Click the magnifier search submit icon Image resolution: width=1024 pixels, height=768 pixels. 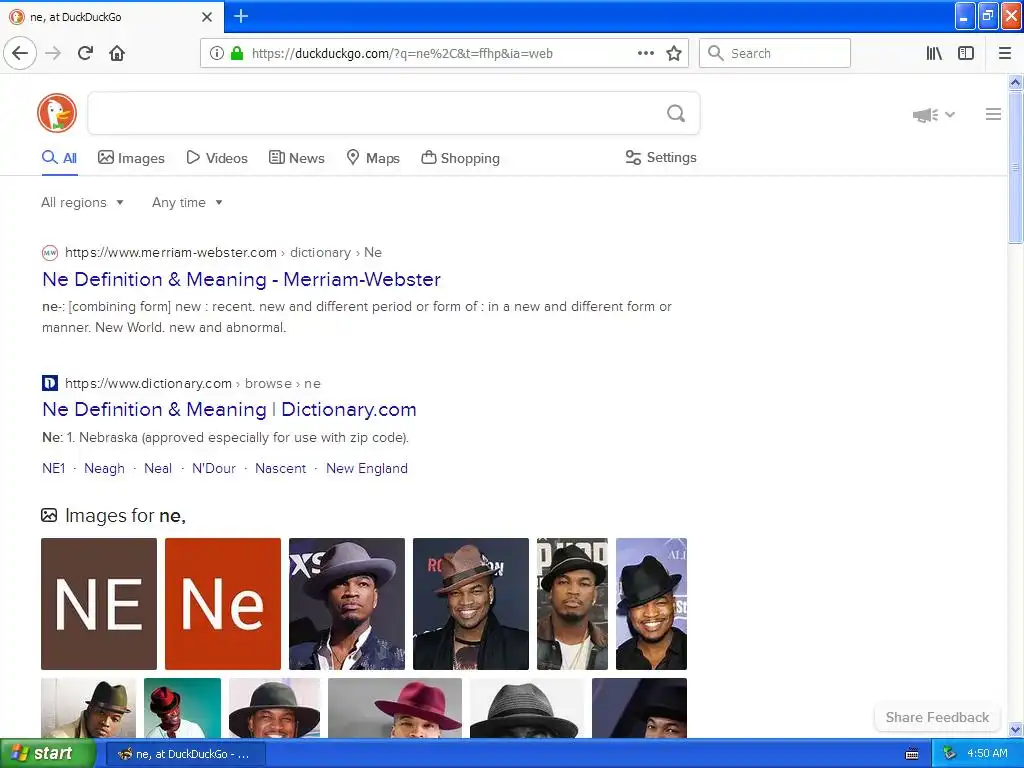676,114
